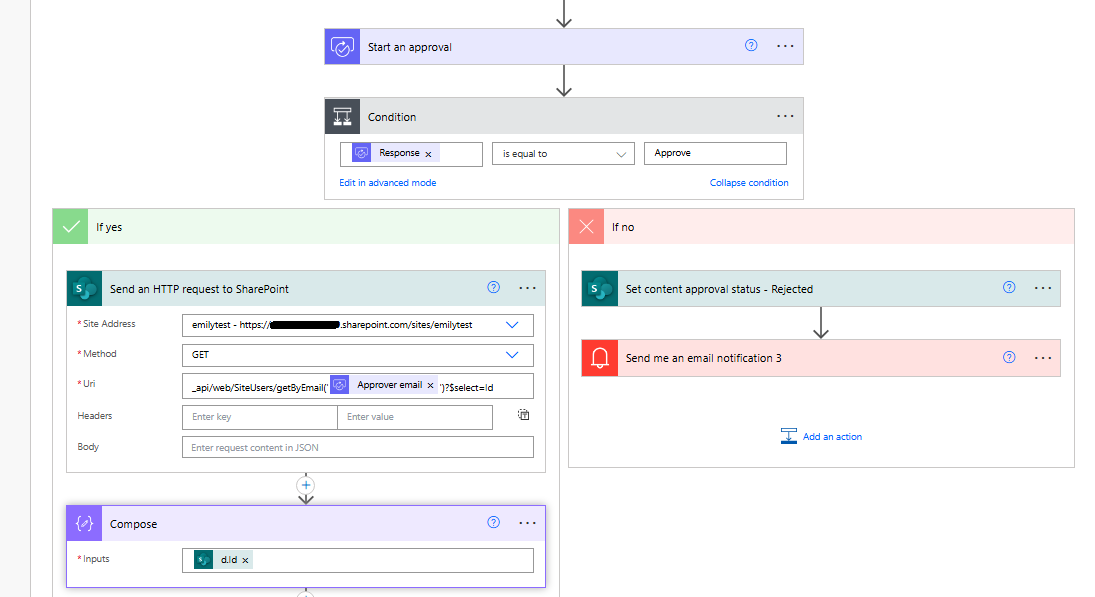Open the 'is equal to' operator dropdown
Image resolution: width=1095 pixels, height=597 pixels.
pyautogui.click(x=563, y=154)
